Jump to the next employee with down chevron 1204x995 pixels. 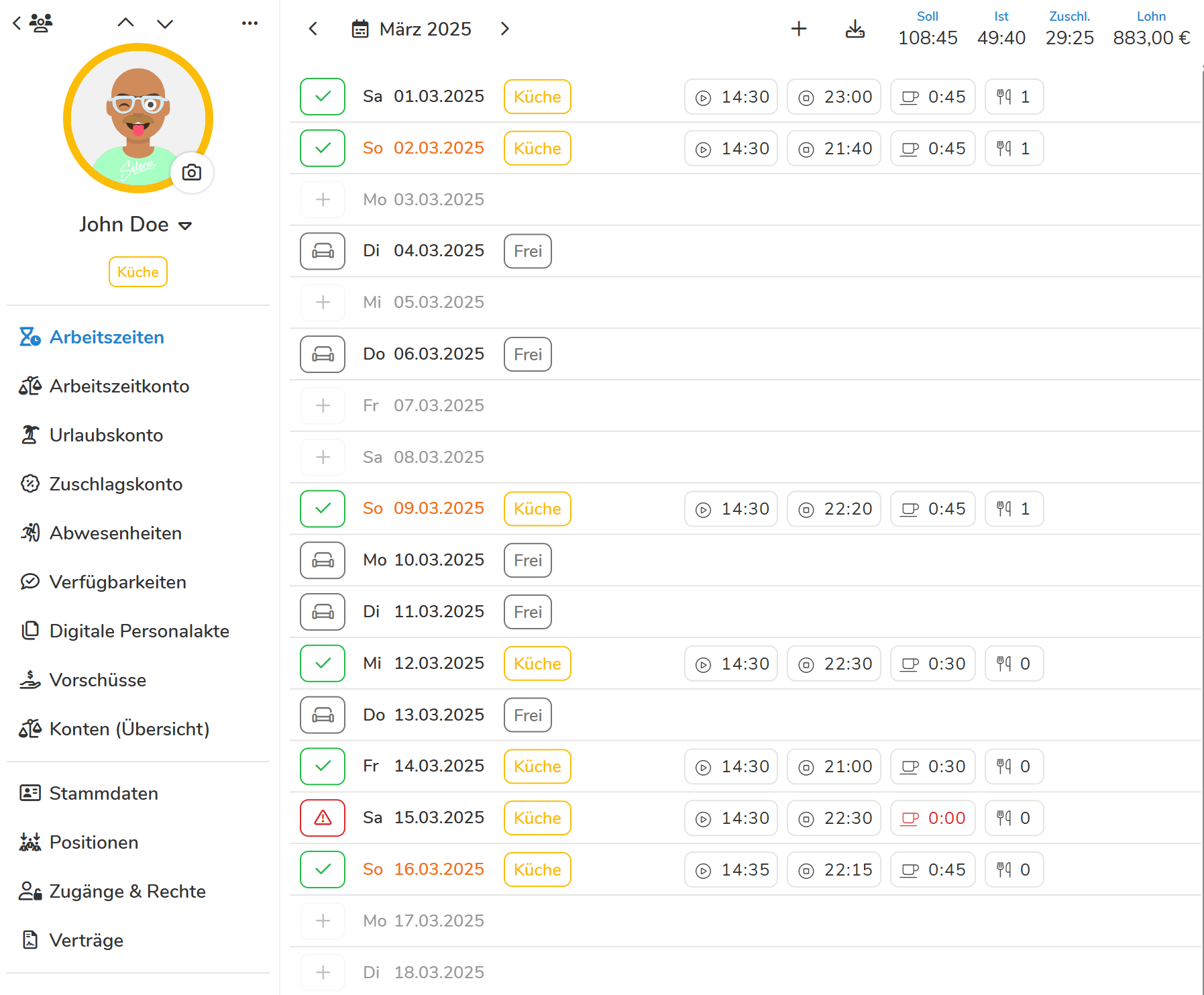(165, 23)
